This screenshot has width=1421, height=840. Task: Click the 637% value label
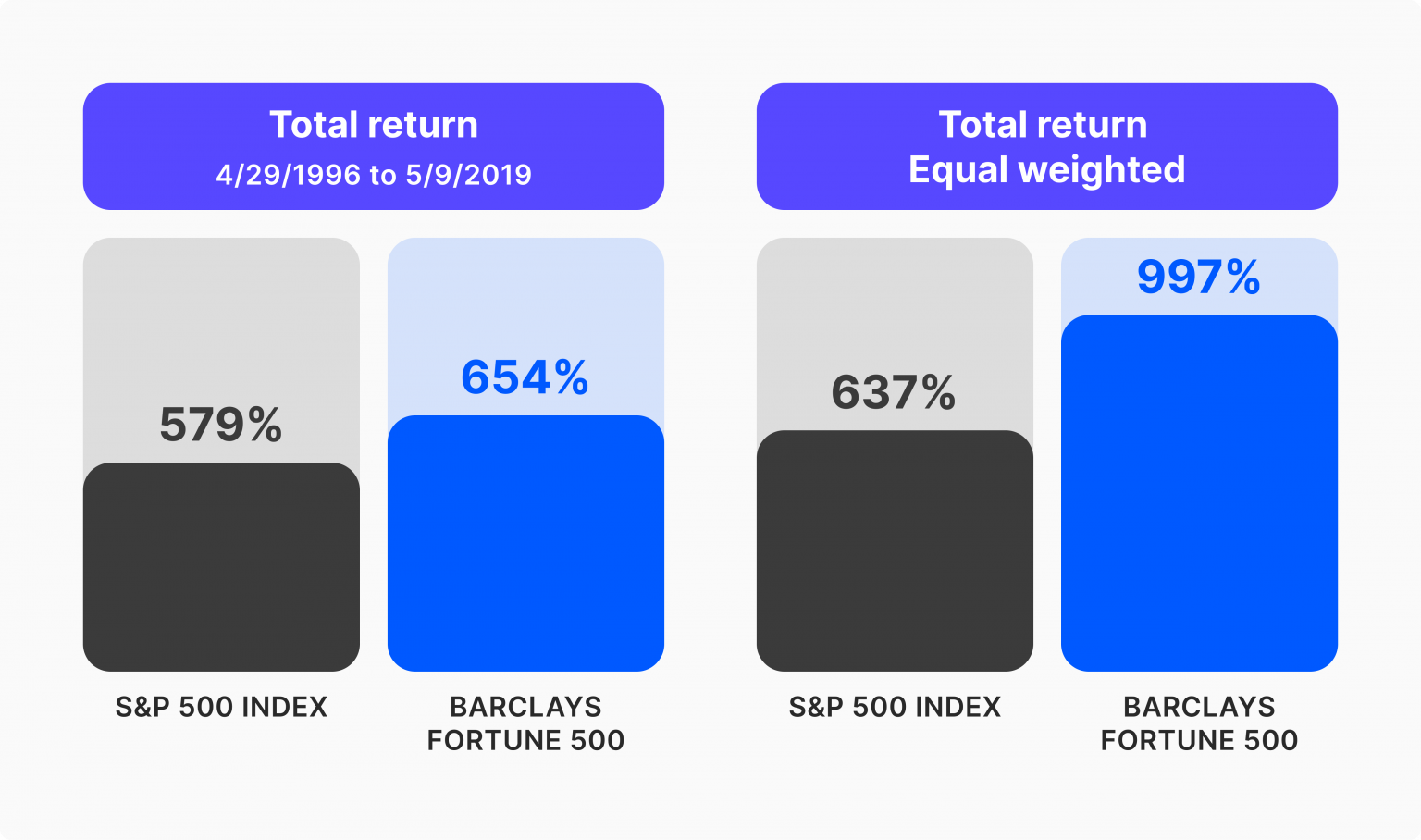pos(894,392)
